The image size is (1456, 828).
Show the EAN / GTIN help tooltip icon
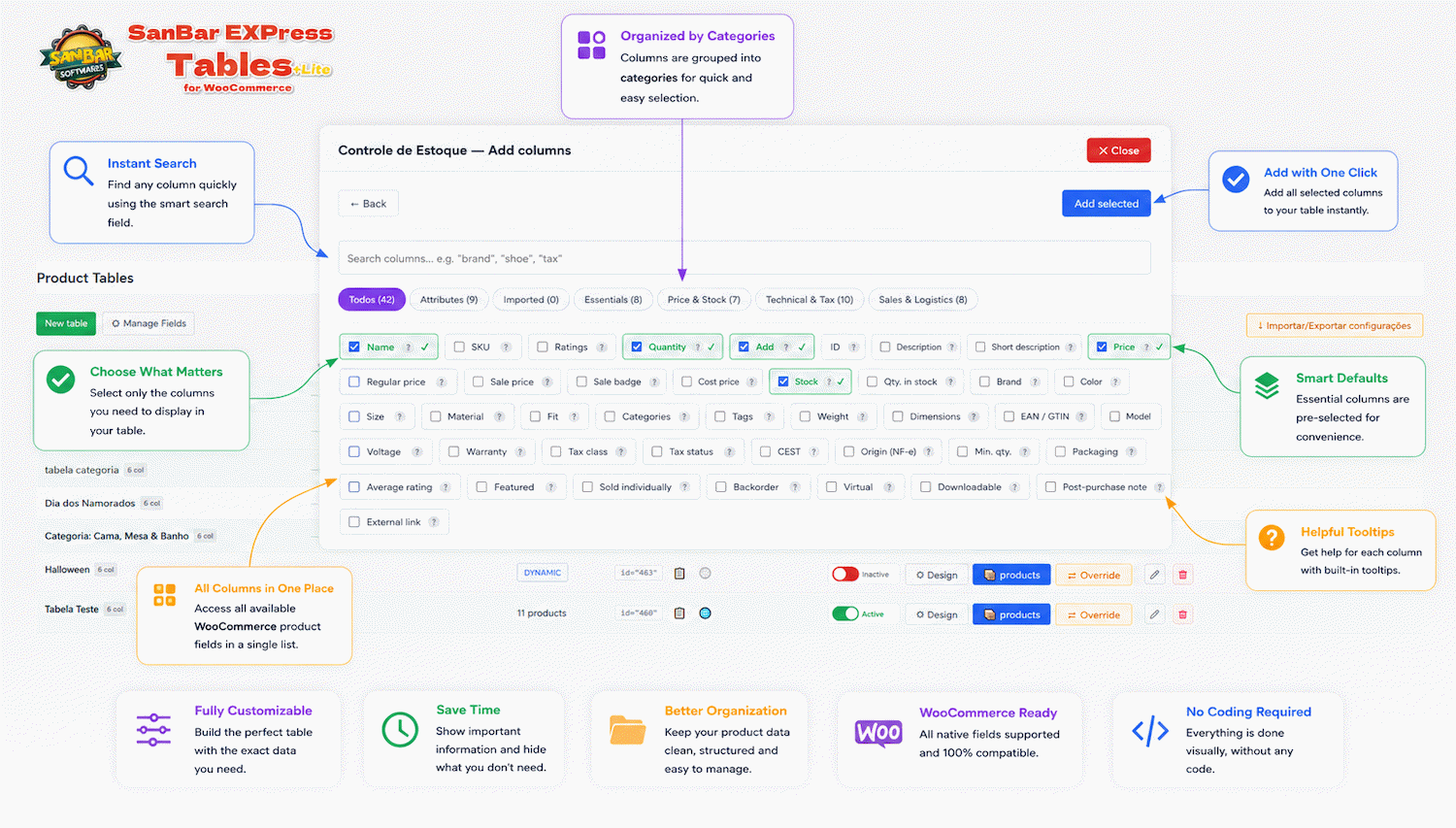point(1081,417)
